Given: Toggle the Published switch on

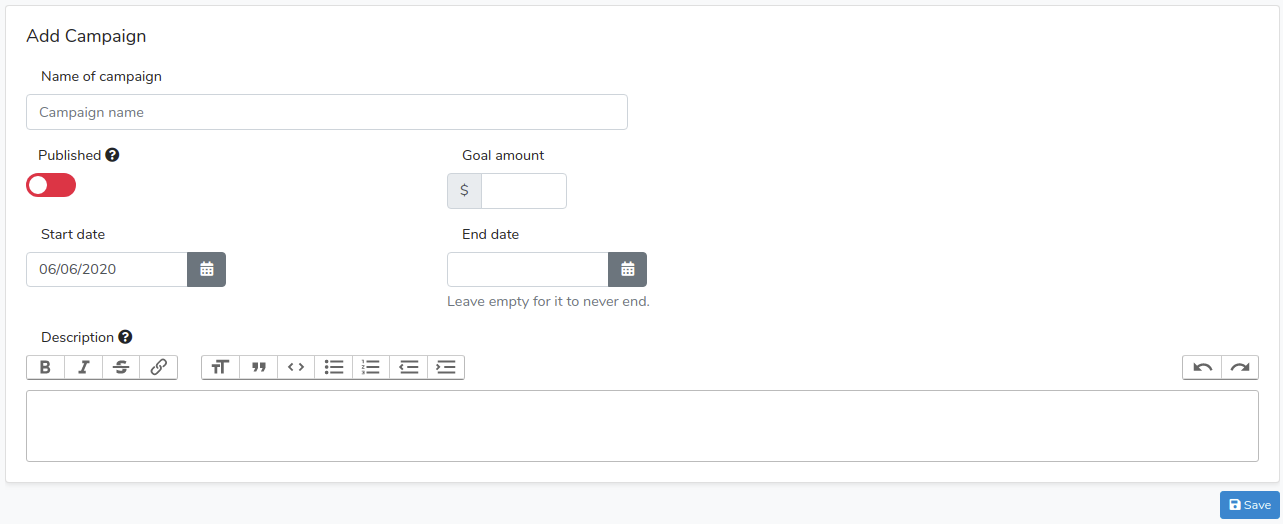Looking at the screenshot, I should 51,185.
